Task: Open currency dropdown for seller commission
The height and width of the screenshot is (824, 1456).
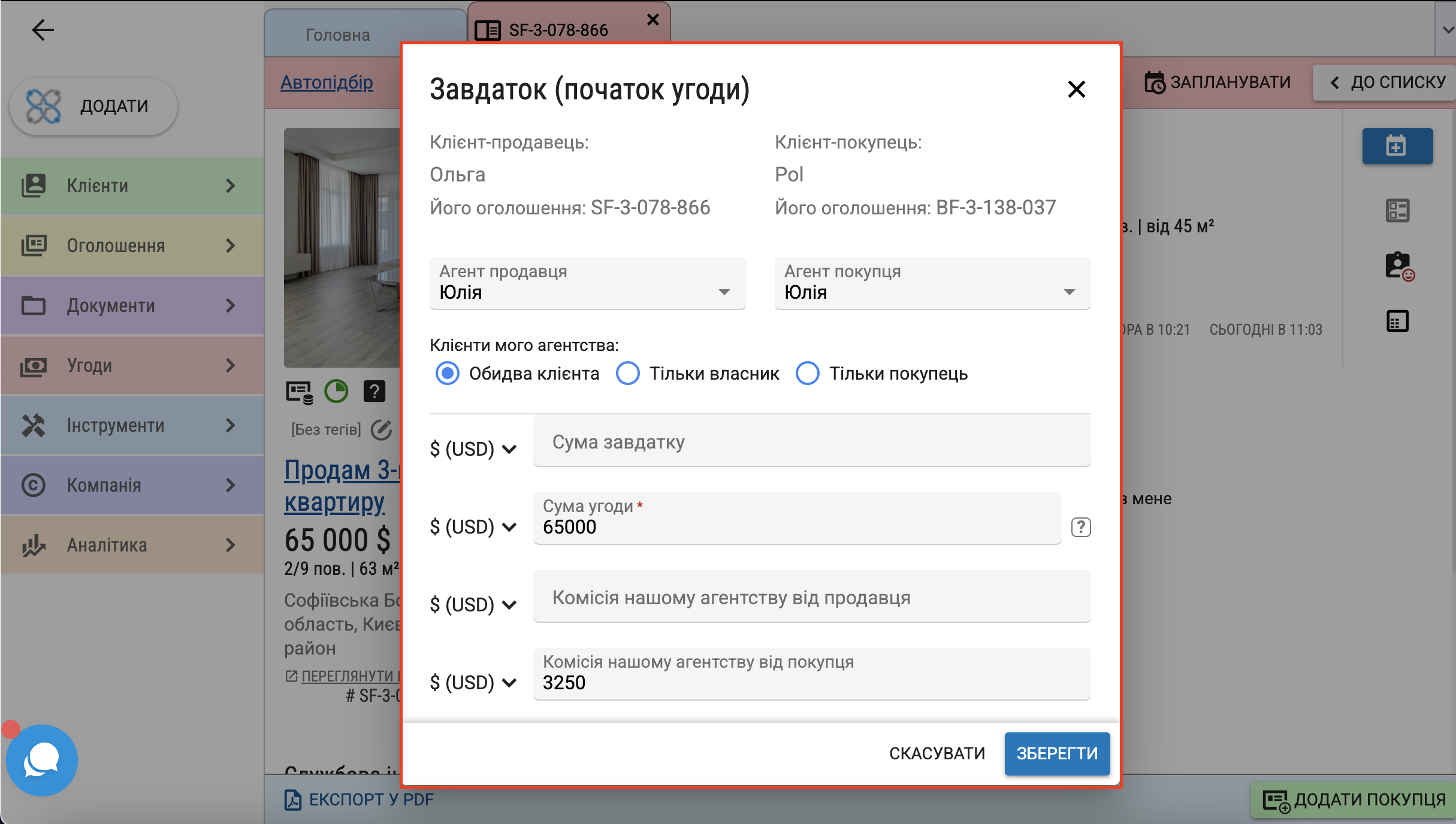Action: click(473, 604)
